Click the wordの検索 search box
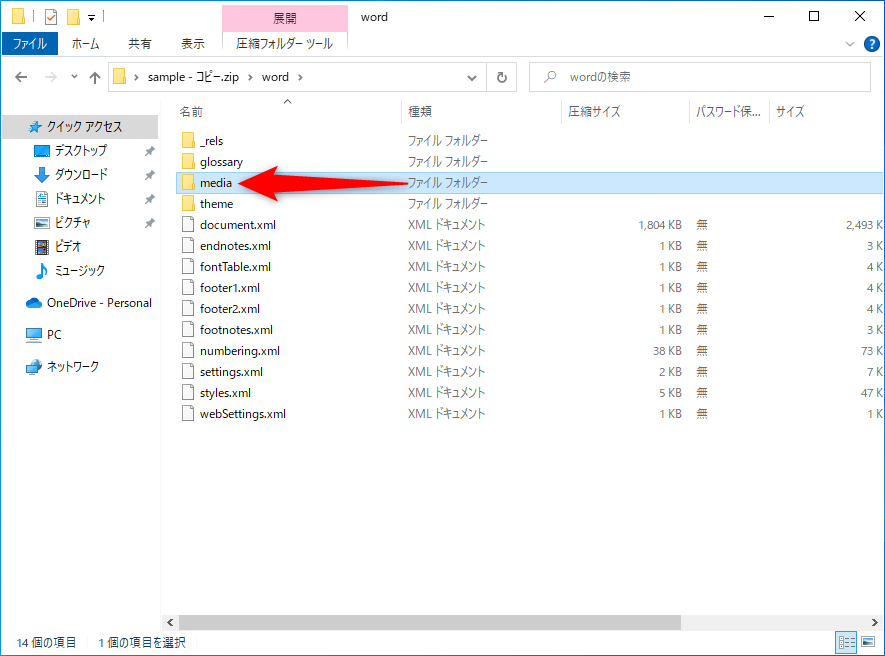Viewport: 885px width, 656px height. [700, 77]
